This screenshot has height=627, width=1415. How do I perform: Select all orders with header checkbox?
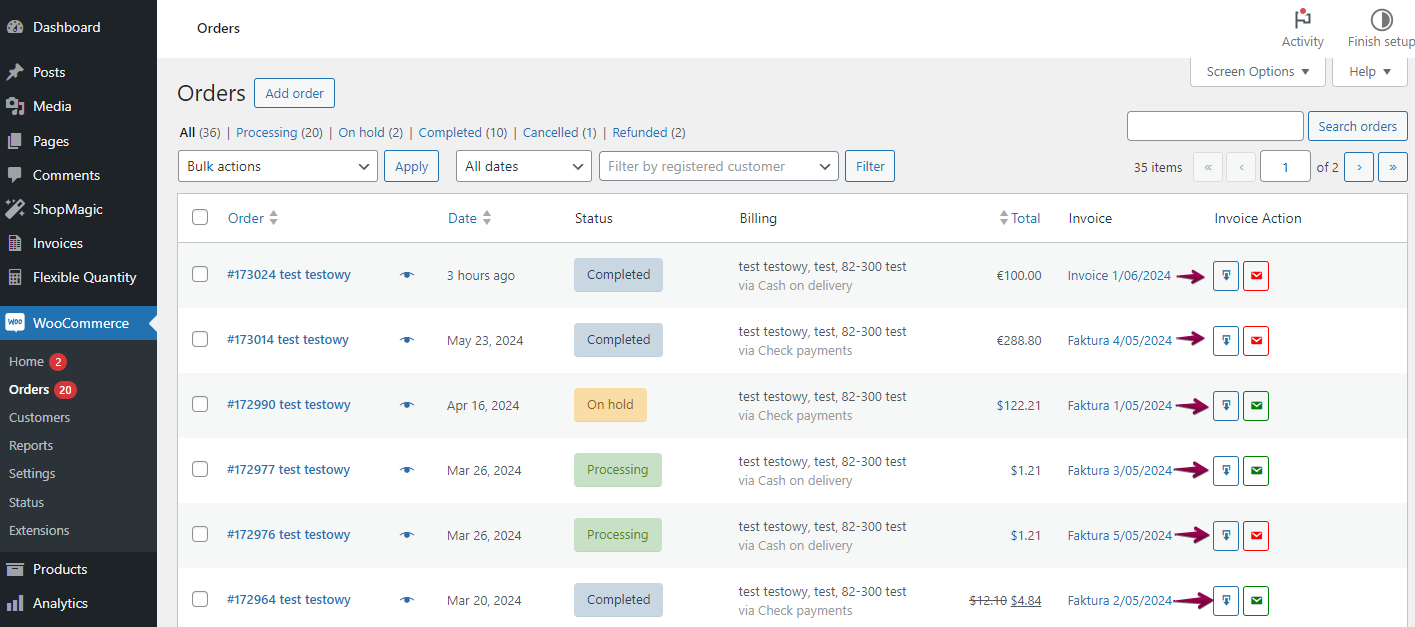tap(200, 218)
